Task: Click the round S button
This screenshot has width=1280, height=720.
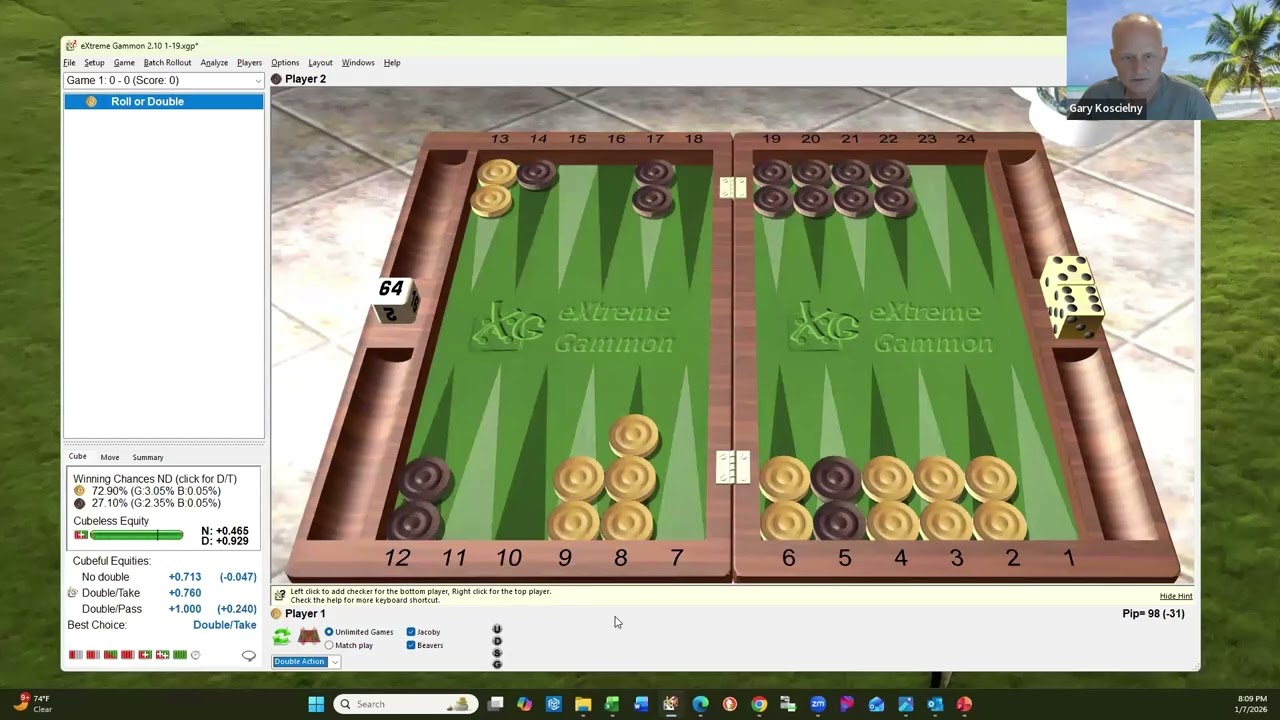Action: [497, 653]
